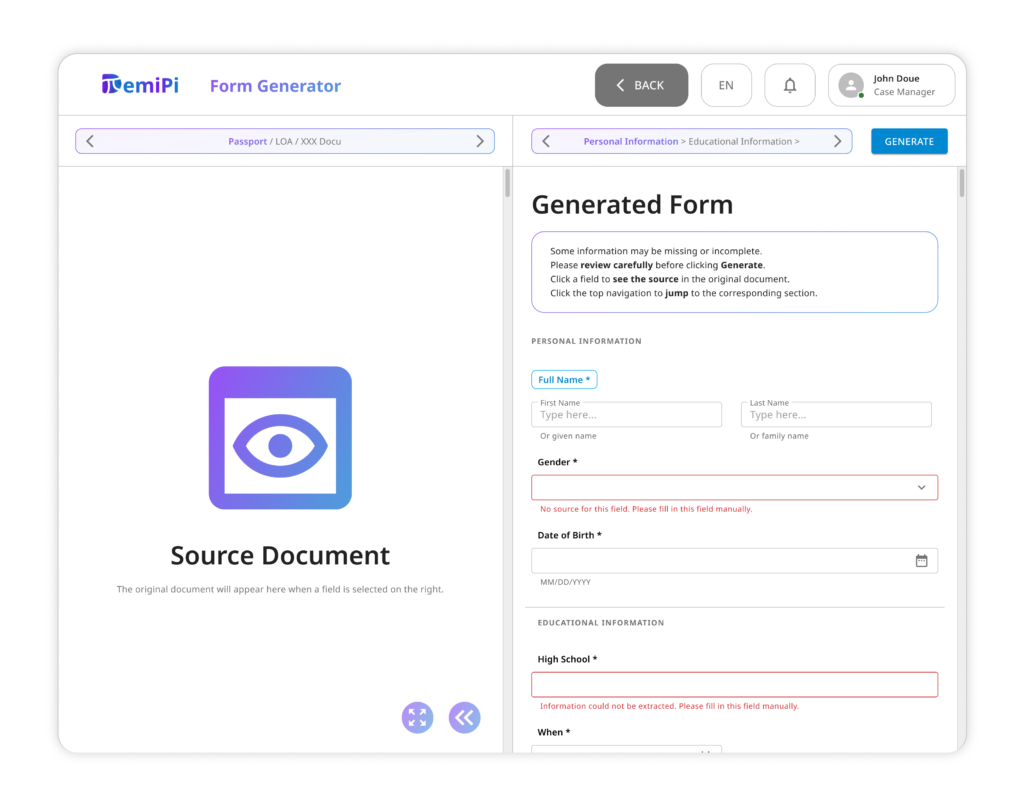Click John Doue's profile avatar
The height and width of the screenshot is (806, 1024).
click(851, 86)
